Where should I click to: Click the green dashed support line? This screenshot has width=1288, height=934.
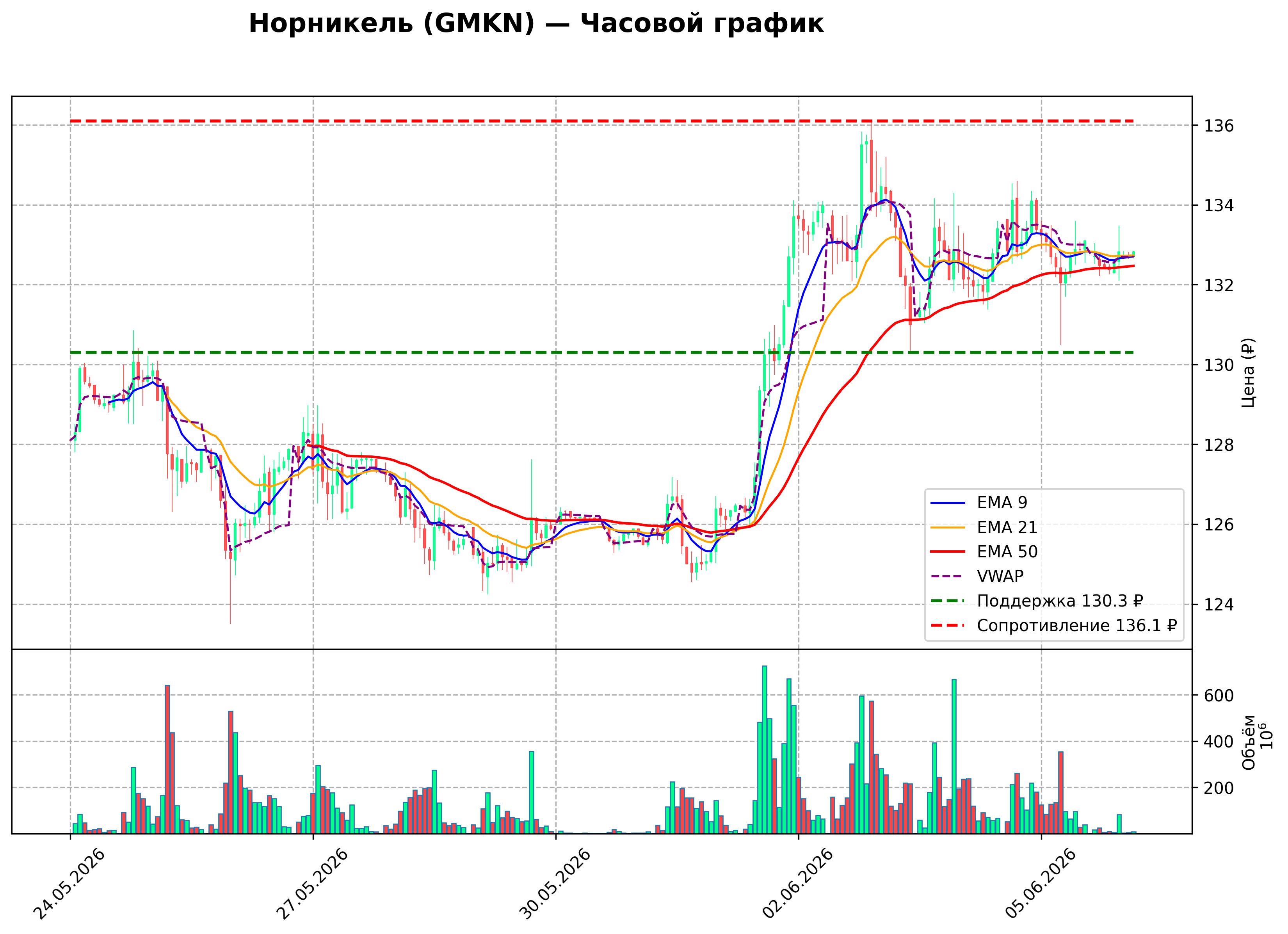coord(602,352)
